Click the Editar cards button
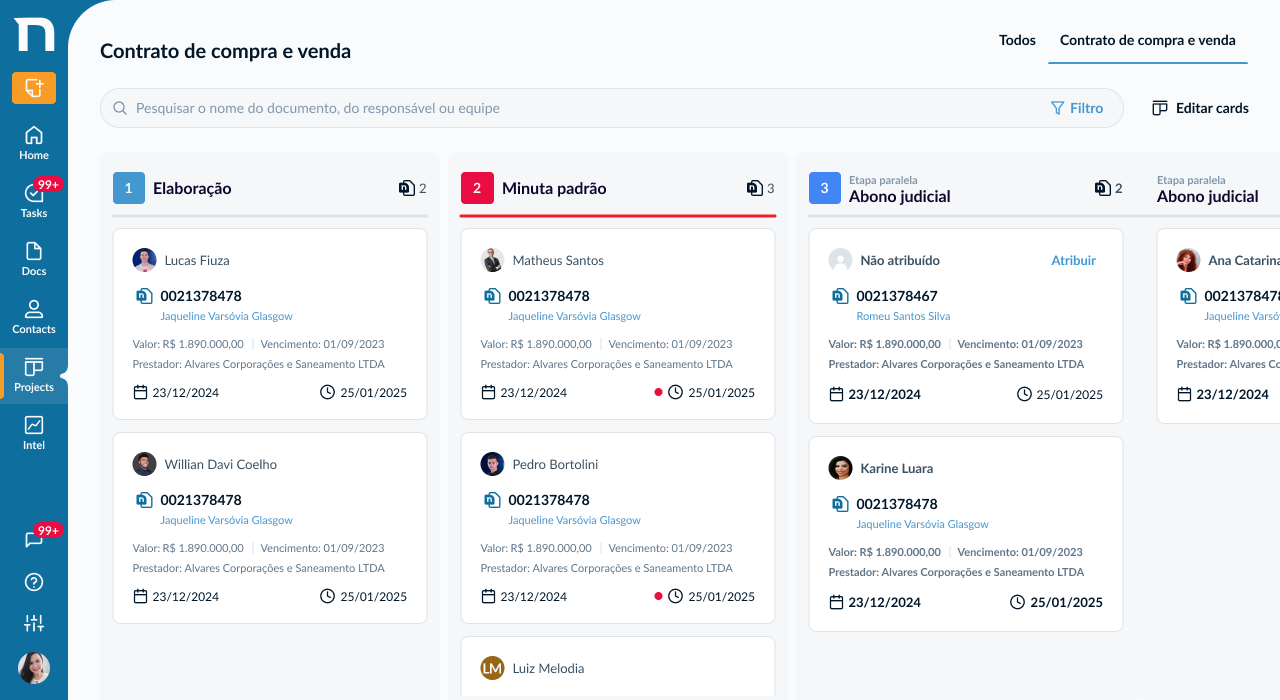The width and height of the screenshot is (1280, 700). (x=1200, y=108)
